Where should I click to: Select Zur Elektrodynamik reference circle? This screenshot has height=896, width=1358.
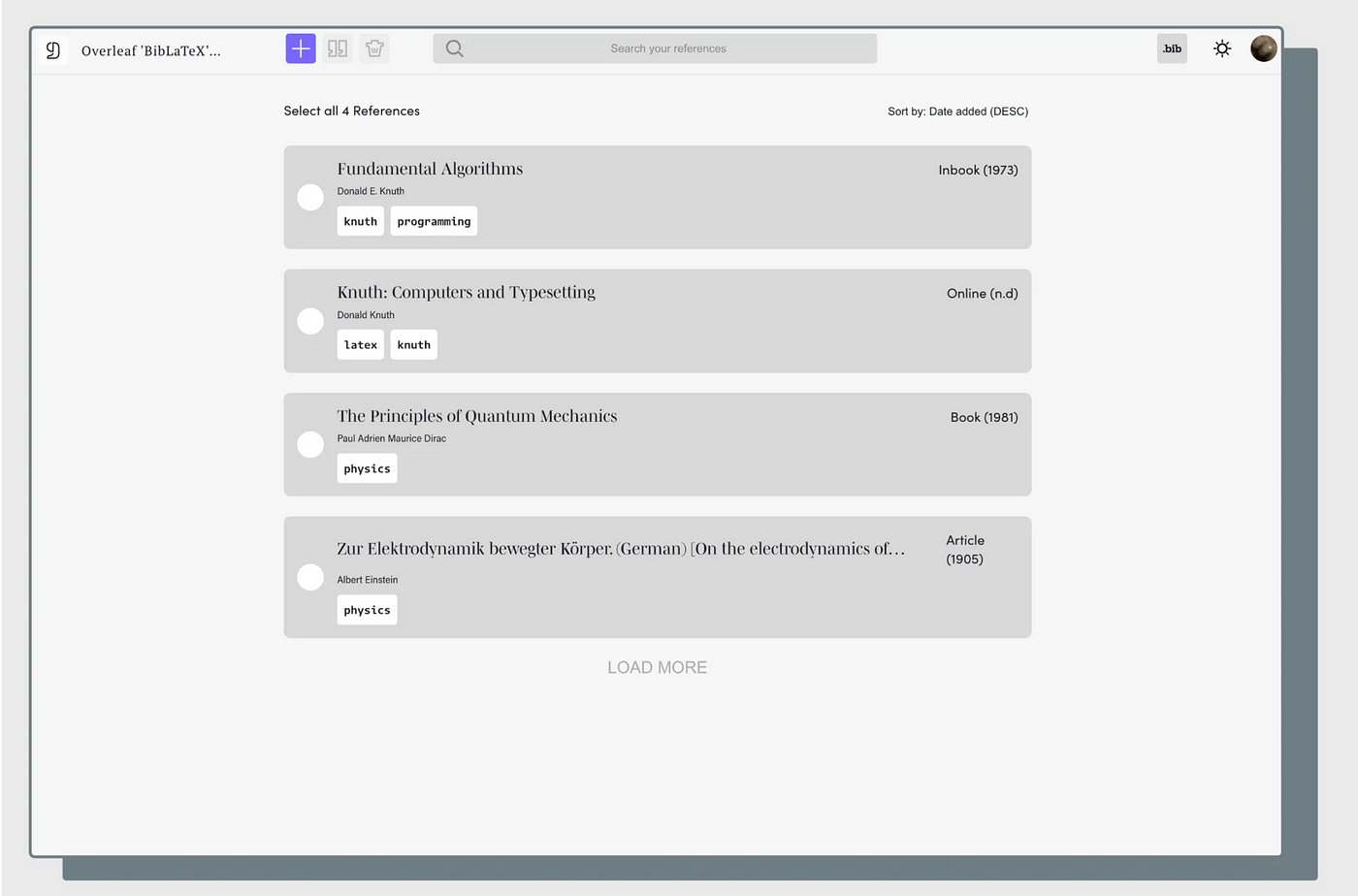pyautogui.click(x=310, y=577)
